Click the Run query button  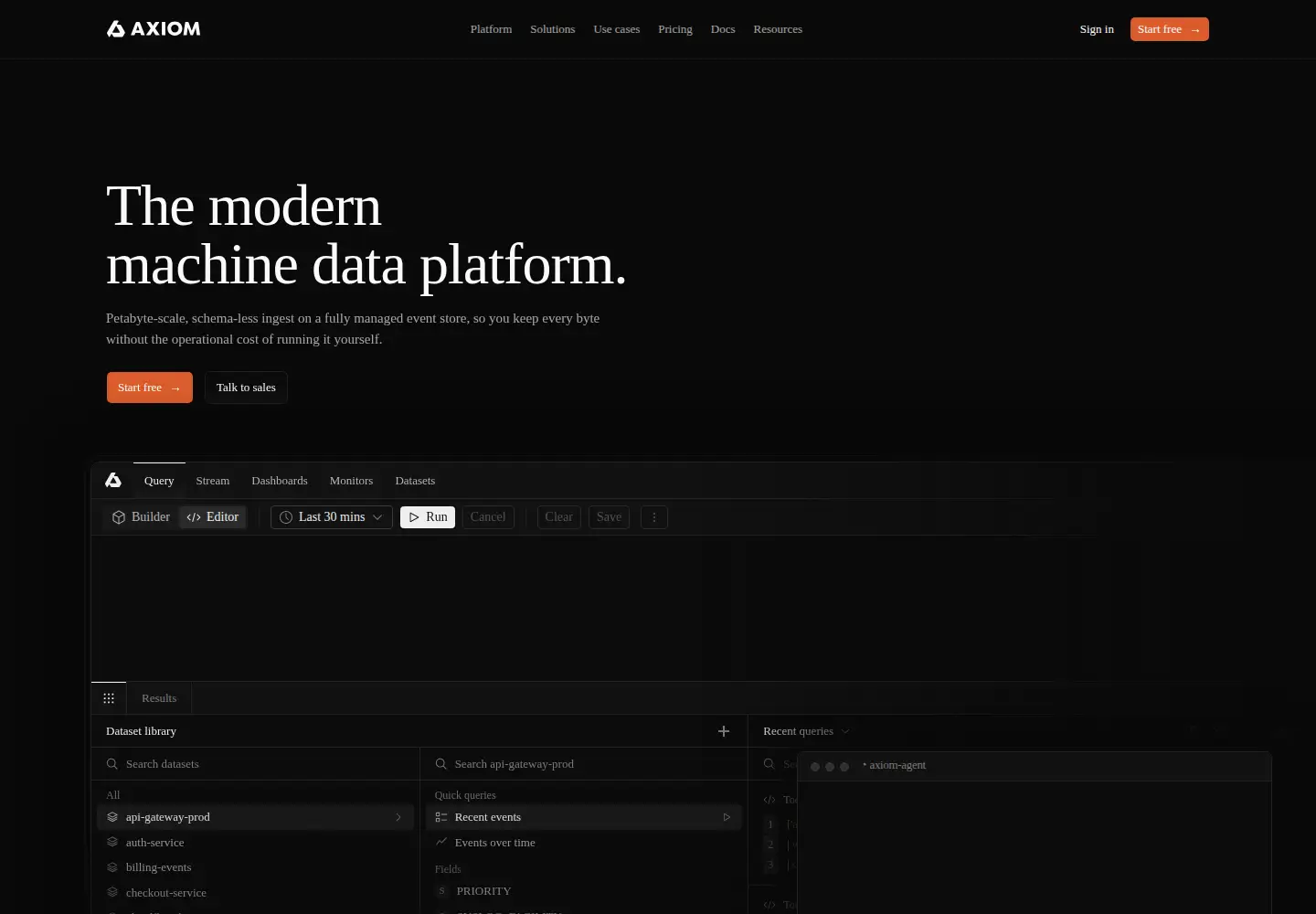click(428, 517)
